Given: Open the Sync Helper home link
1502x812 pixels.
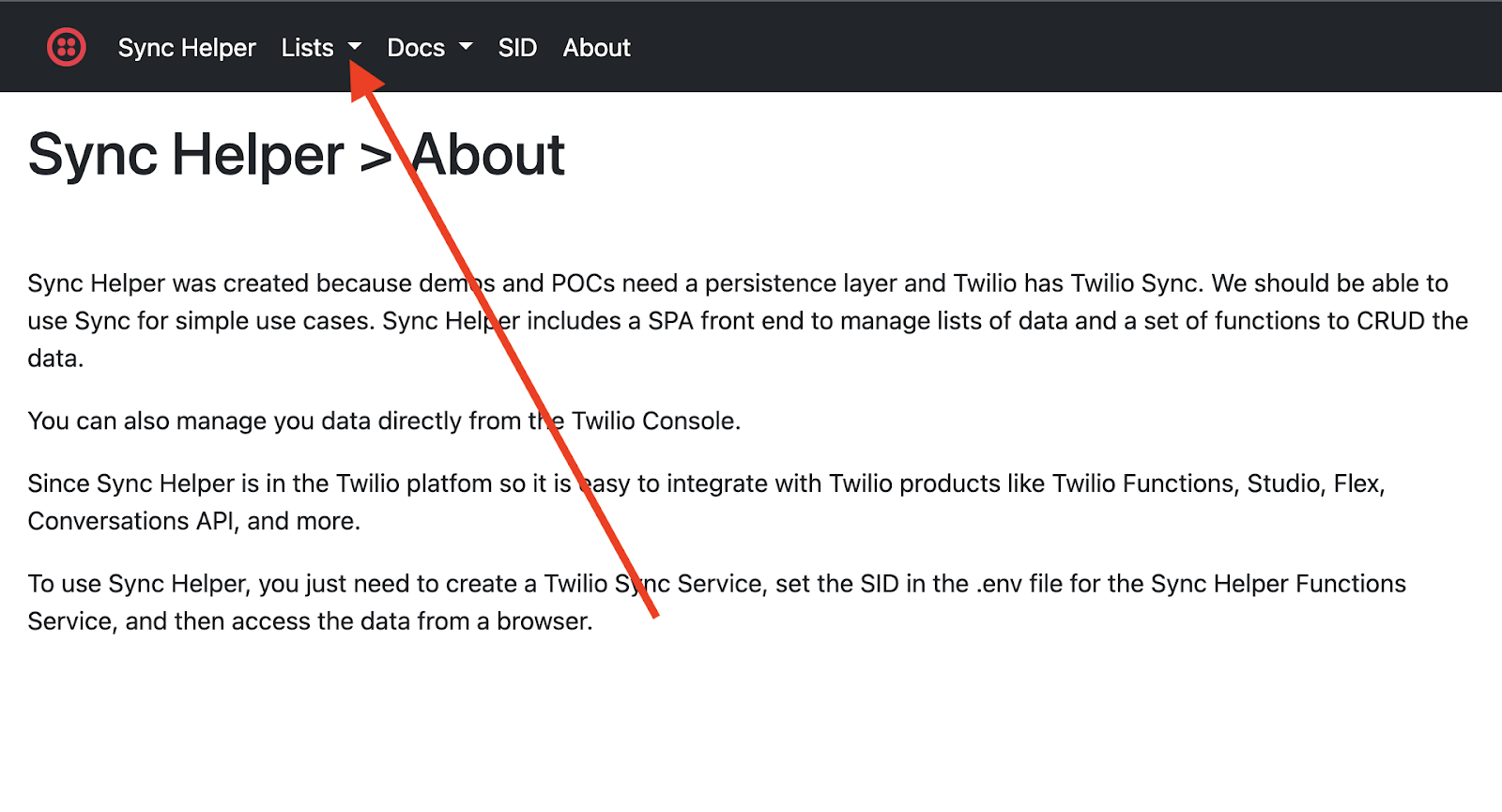Looking at the screenshot, I should [x=187, y=48].
